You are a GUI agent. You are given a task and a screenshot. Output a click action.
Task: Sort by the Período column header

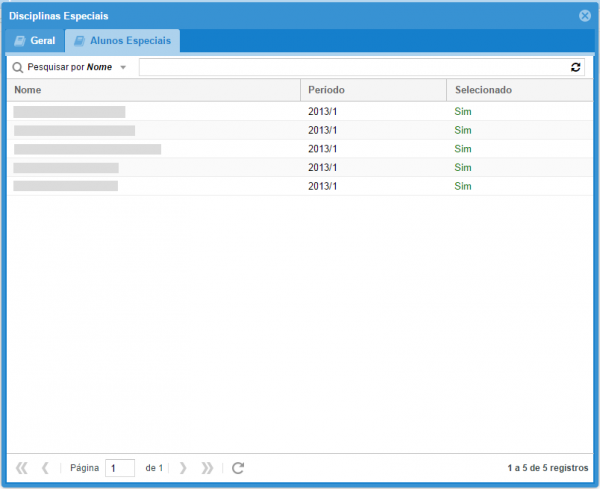pos(372,90)
